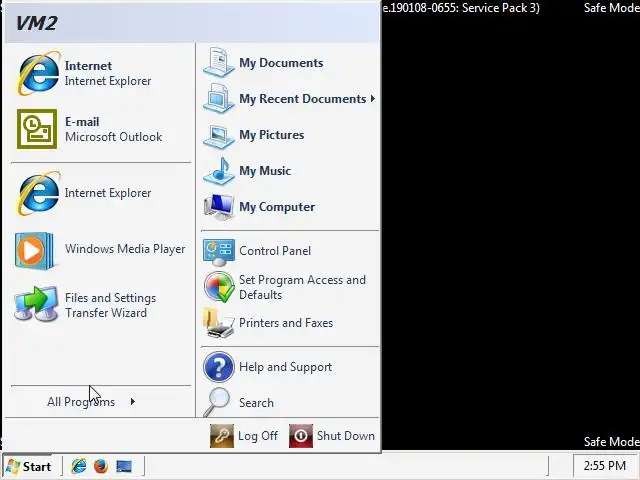Choose Printers and Faxes text entry
This screenshot has width=640, height=480.
click(x=286, y=323)
